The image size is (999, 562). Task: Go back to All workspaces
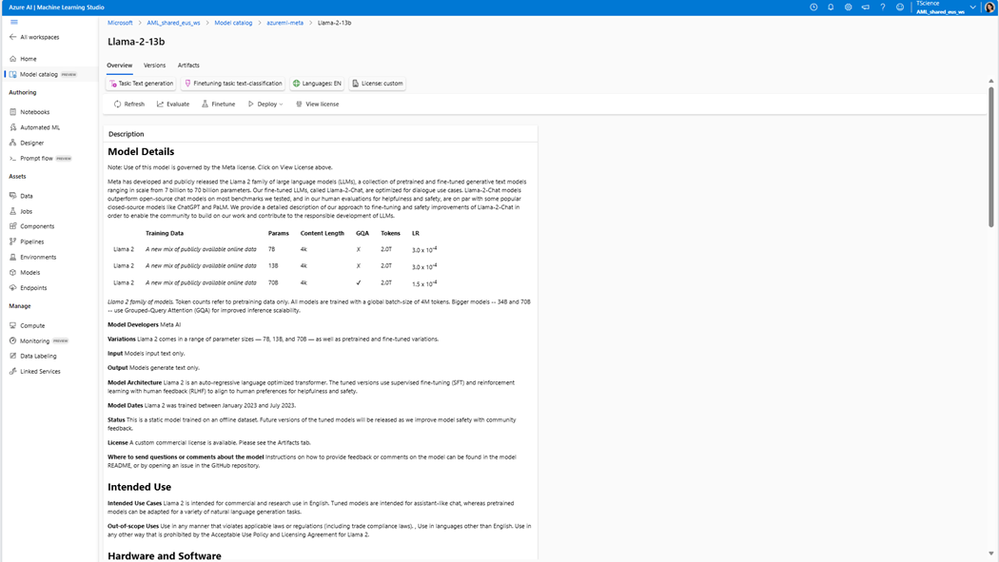point(34,37)
